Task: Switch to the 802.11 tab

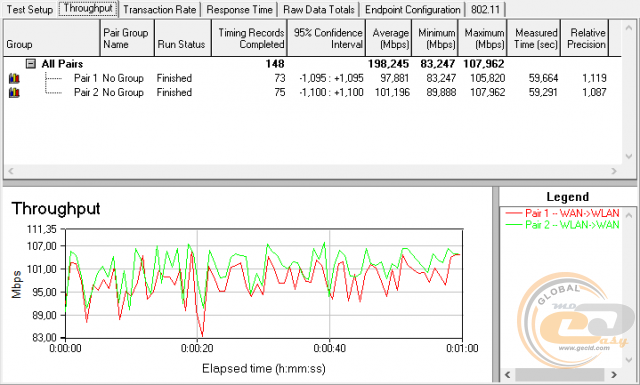Action: pos(485,9)
